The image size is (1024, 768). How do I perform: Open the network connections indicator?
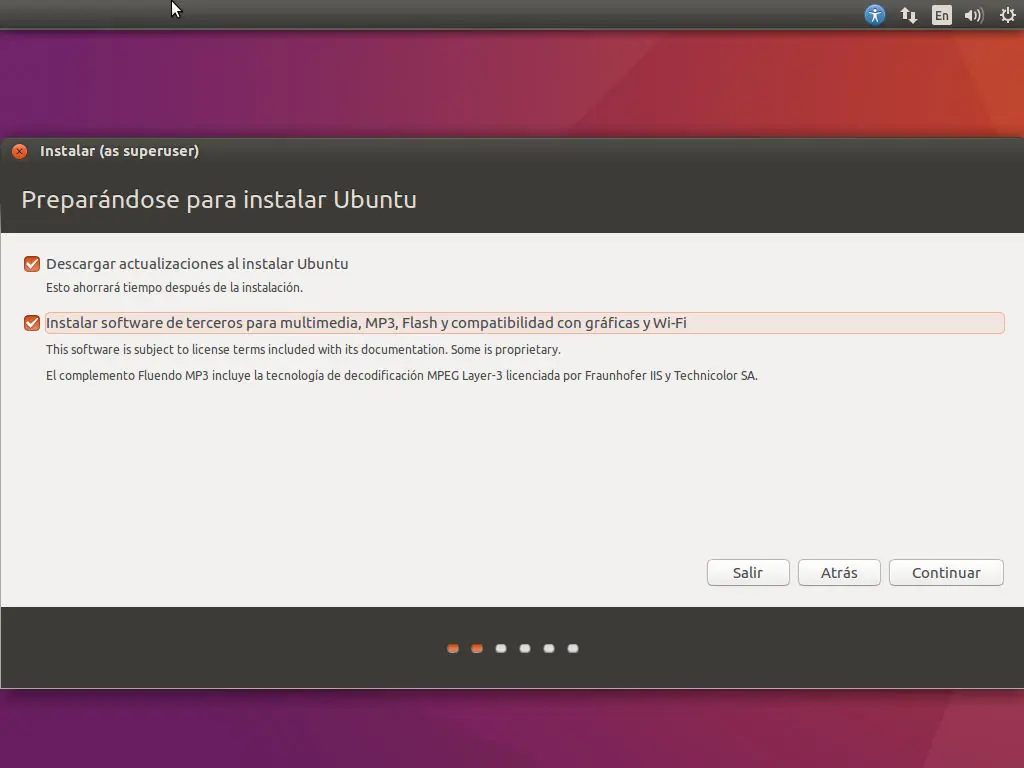(908, 15)
